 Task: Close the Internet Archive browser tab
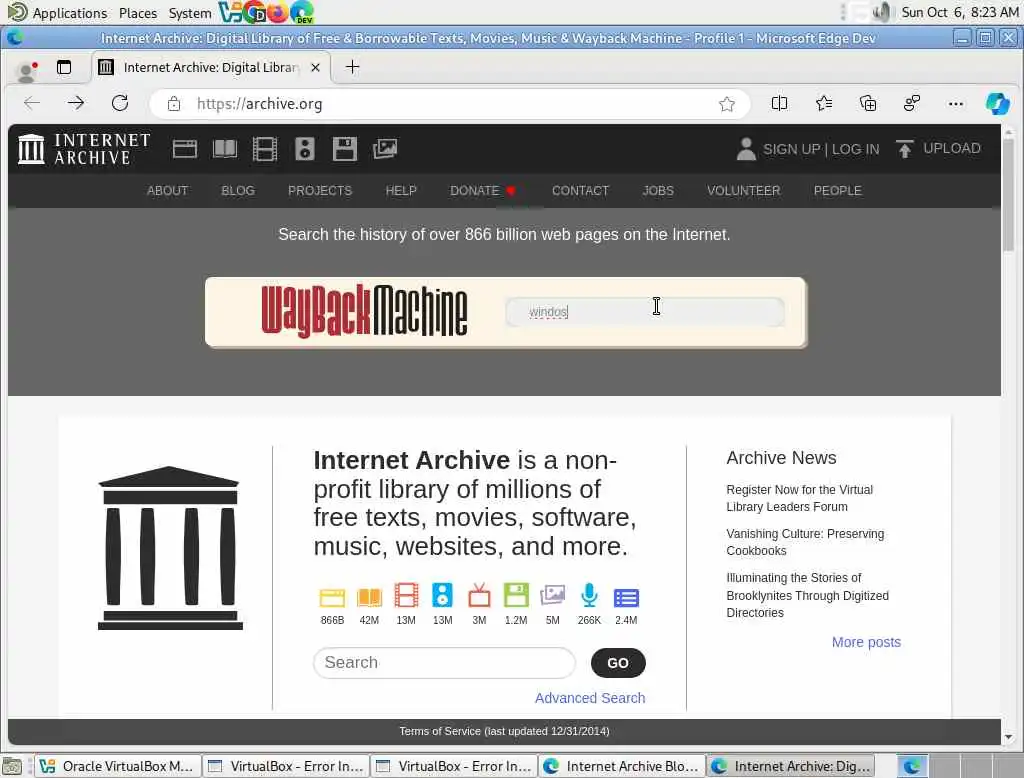[x=315, y=67]
